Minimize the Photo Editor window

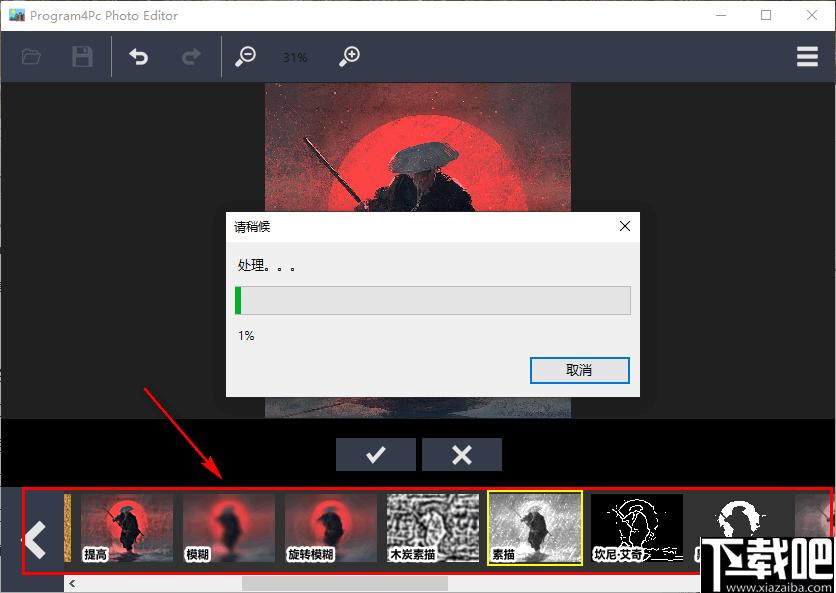pyautogui.click(x=721, y=15)
